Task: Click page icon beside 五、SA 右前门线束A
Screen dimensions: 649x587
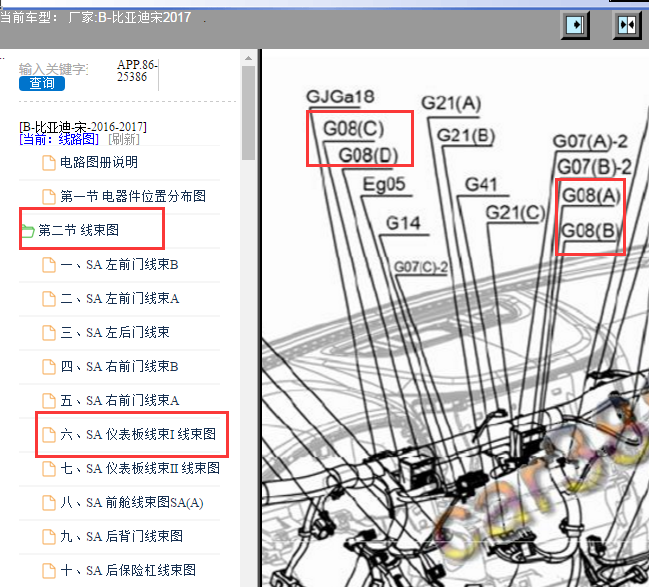Action: click(49, 401)
